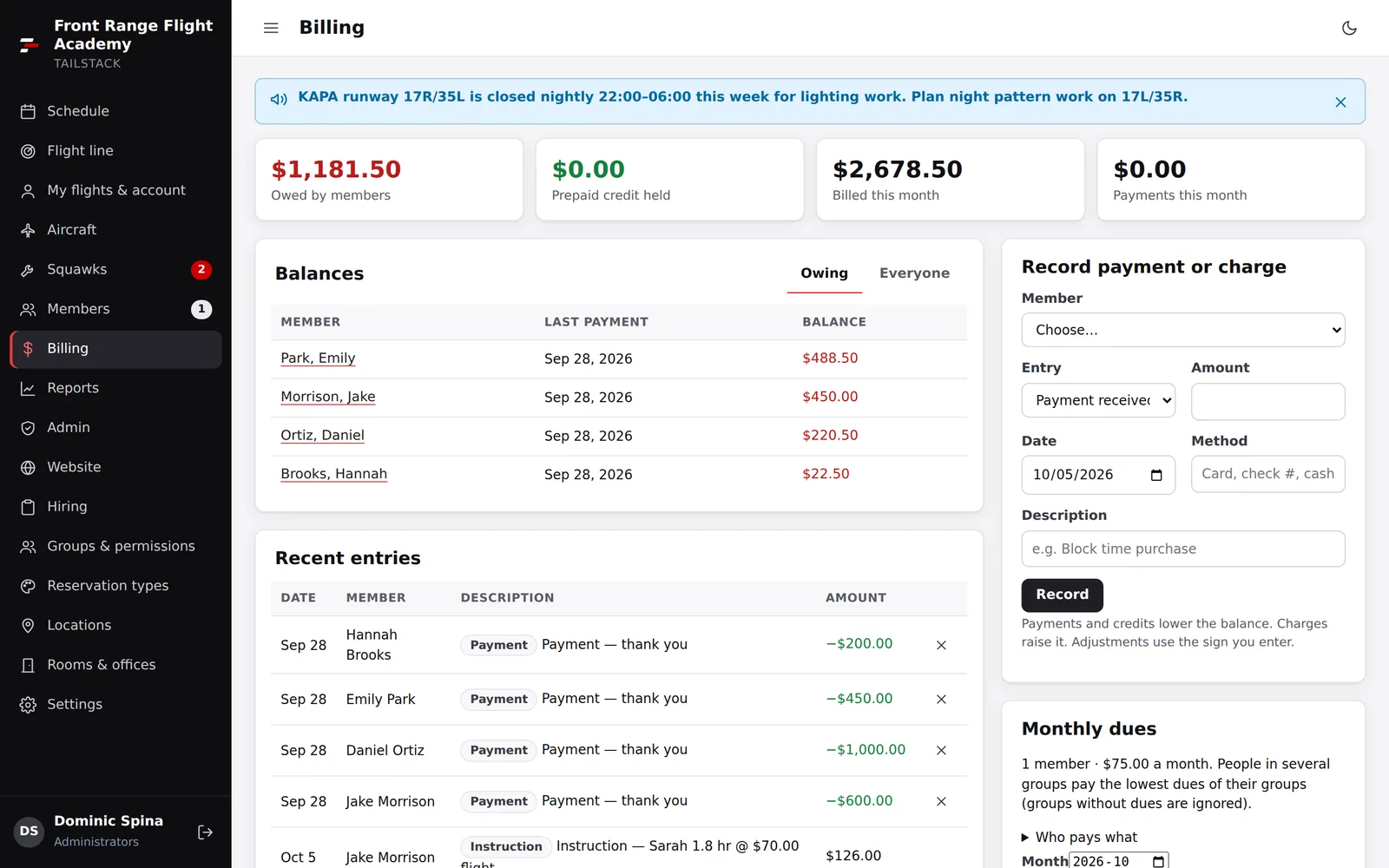This screenshot has height=868, width=1389.
Task: Expand the Who pays what disclosure
Action: click(x=1079, y=838)
